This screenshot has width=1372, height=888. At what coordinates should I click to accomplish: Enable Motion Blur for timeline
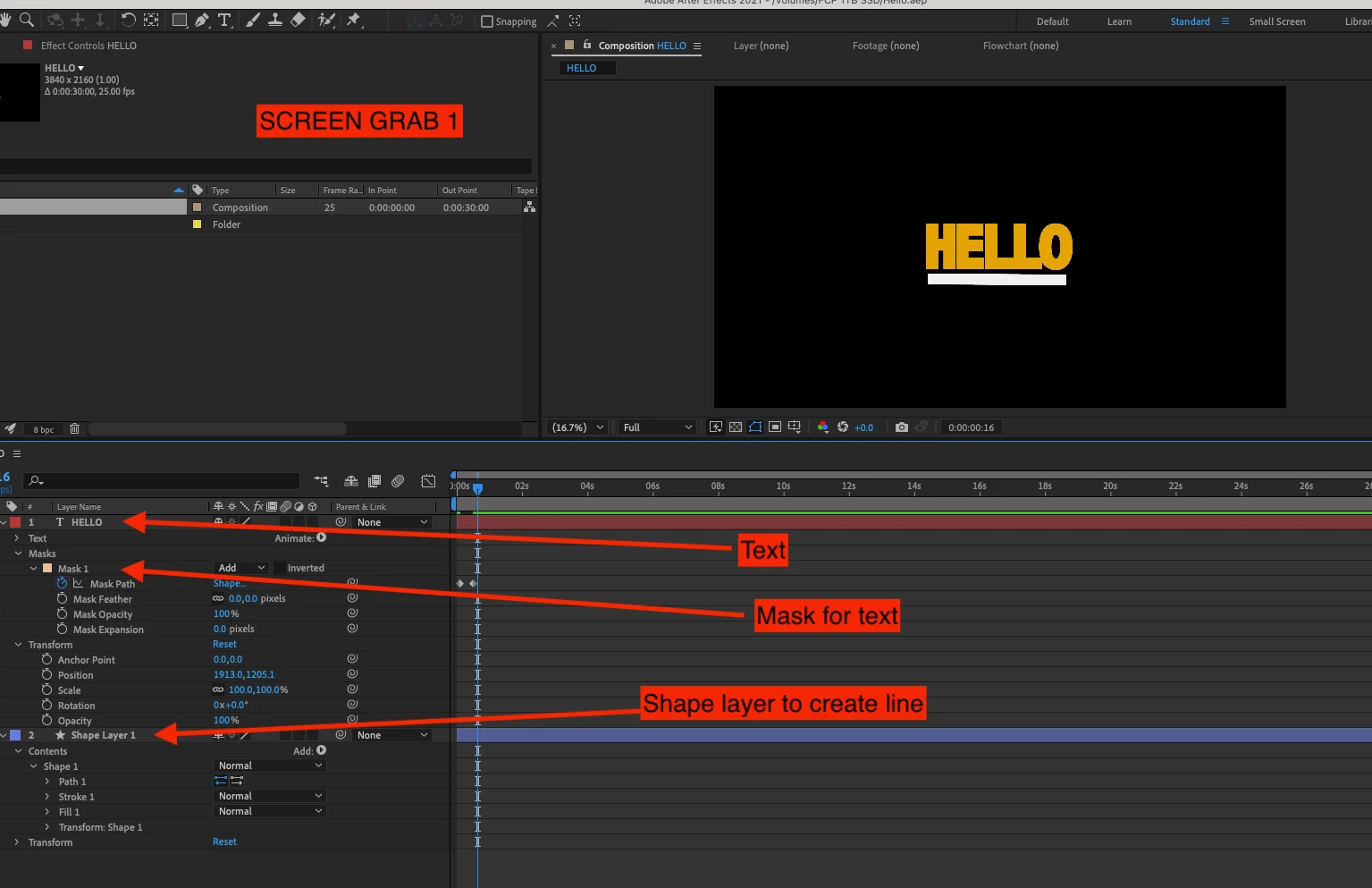click(398, 481)
